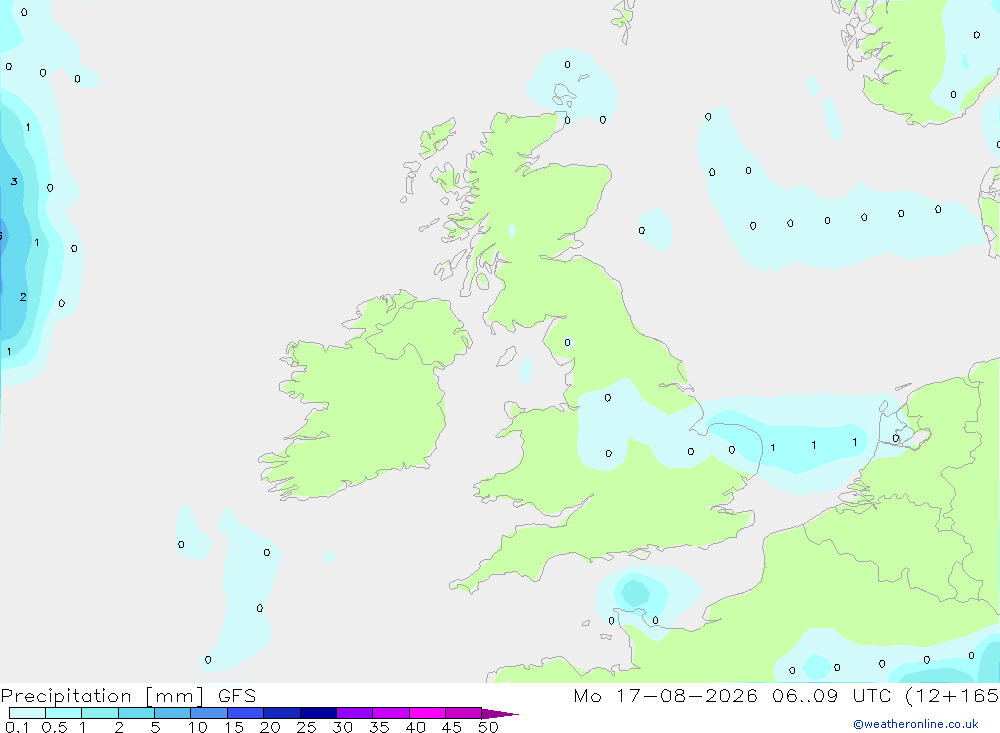Viewport: 1000px width, 733px height.
Task: Click the 30–35 mm violet legend swatch
Action: 355,713
